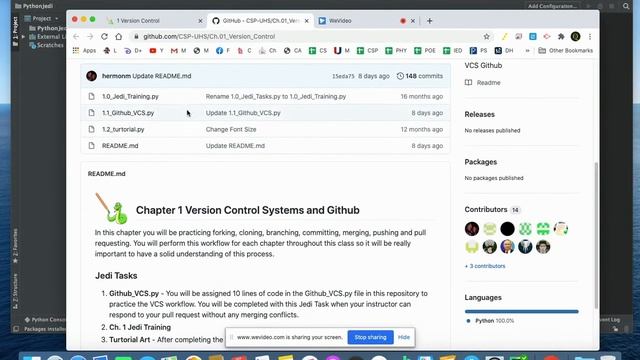
Task: Open the CA bookmark
Action: tap(292, 51)
